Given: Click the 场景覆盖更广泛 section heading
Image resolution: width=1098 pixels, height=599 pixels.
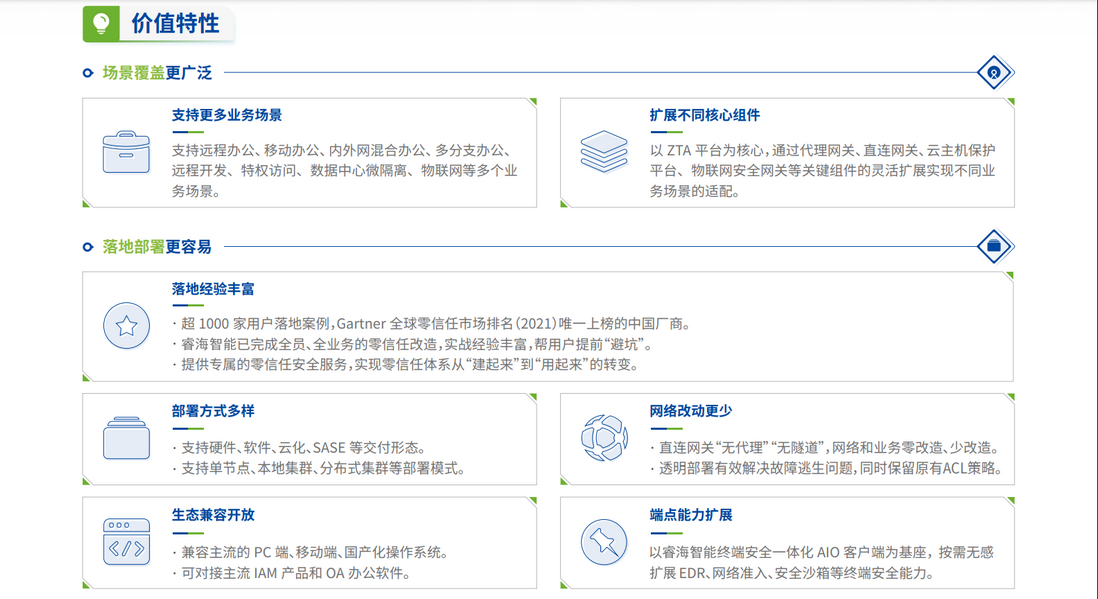Looking at the screenshot, I should (x=157, y=73).
